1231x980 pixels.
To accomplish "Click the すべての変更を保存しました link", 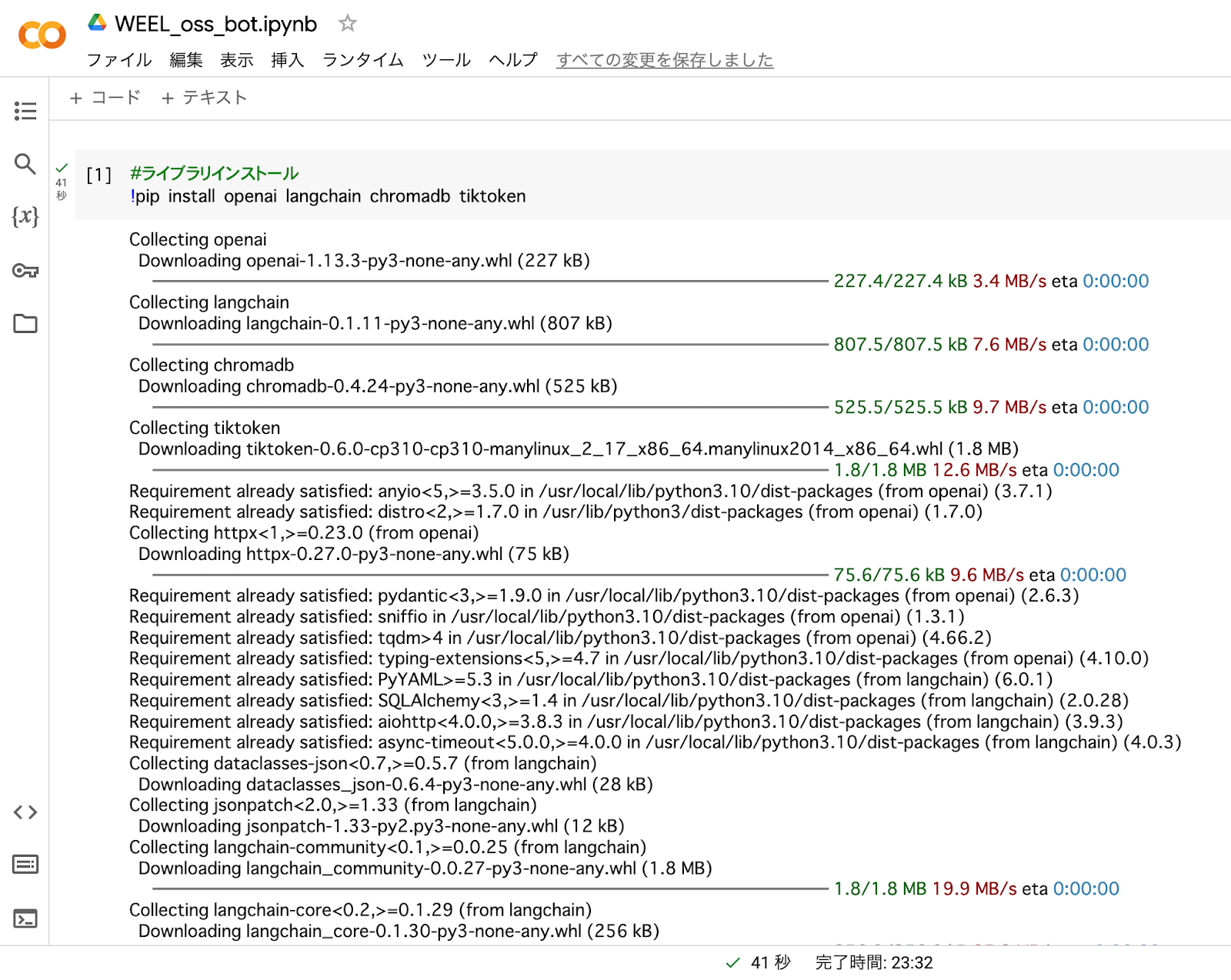I will (665, 60).
